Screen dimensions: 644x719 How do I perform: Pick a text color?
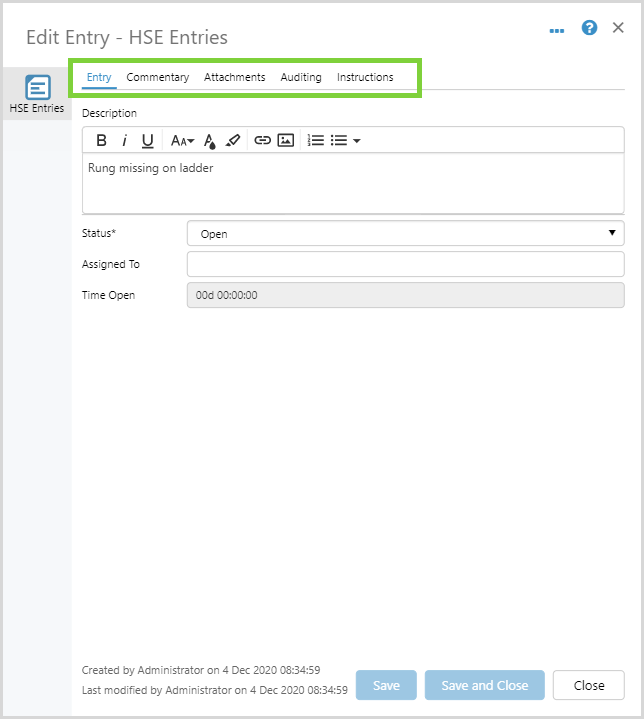(210, 141)
